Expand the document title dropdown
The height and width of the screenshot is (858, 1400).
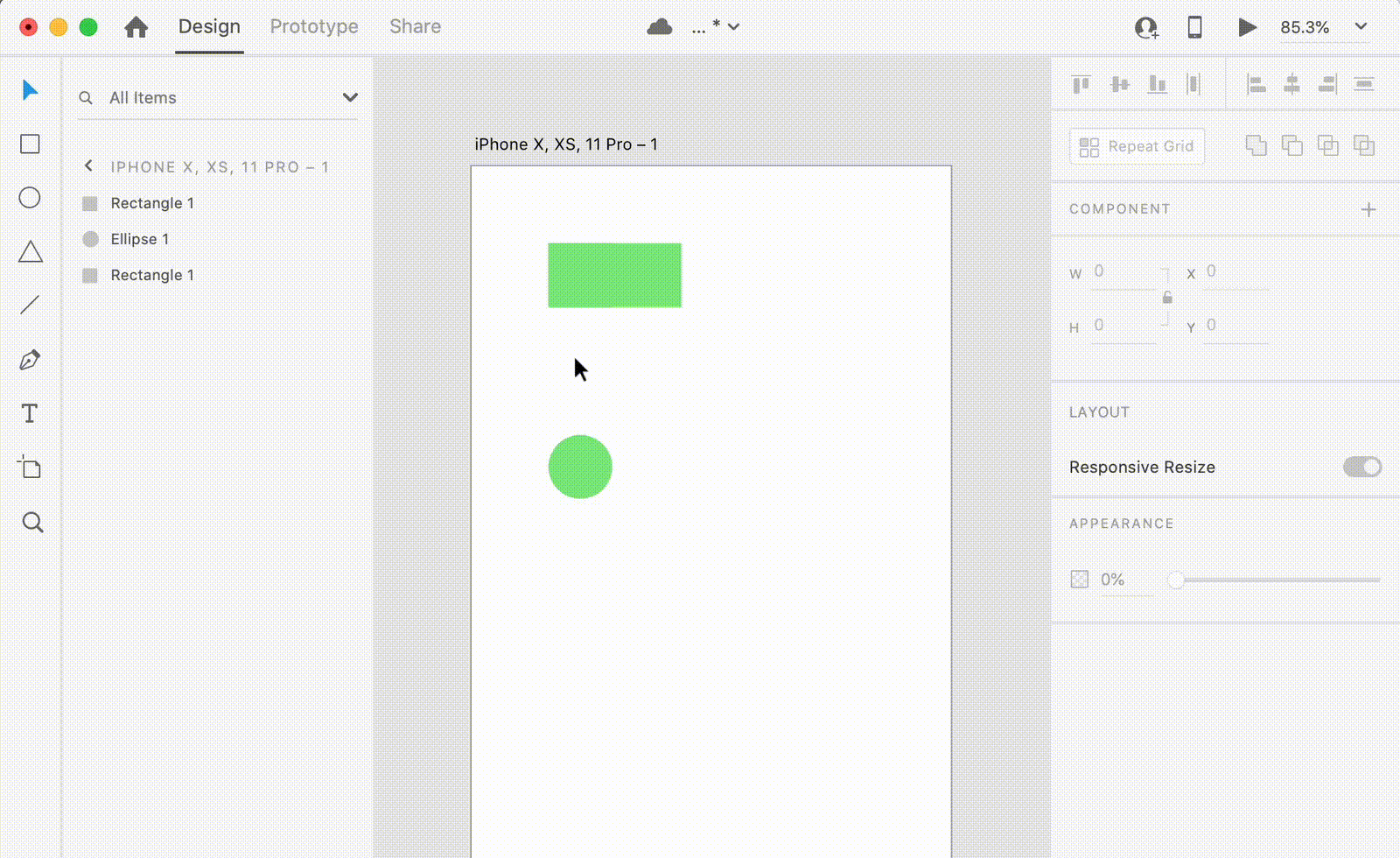click(x=733, y=27)
